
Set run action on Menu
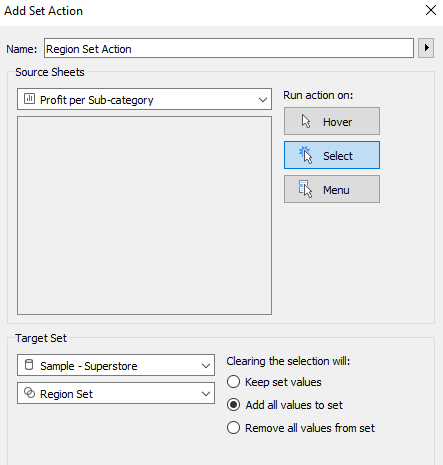pyautogui.click(x=332, y=189)
